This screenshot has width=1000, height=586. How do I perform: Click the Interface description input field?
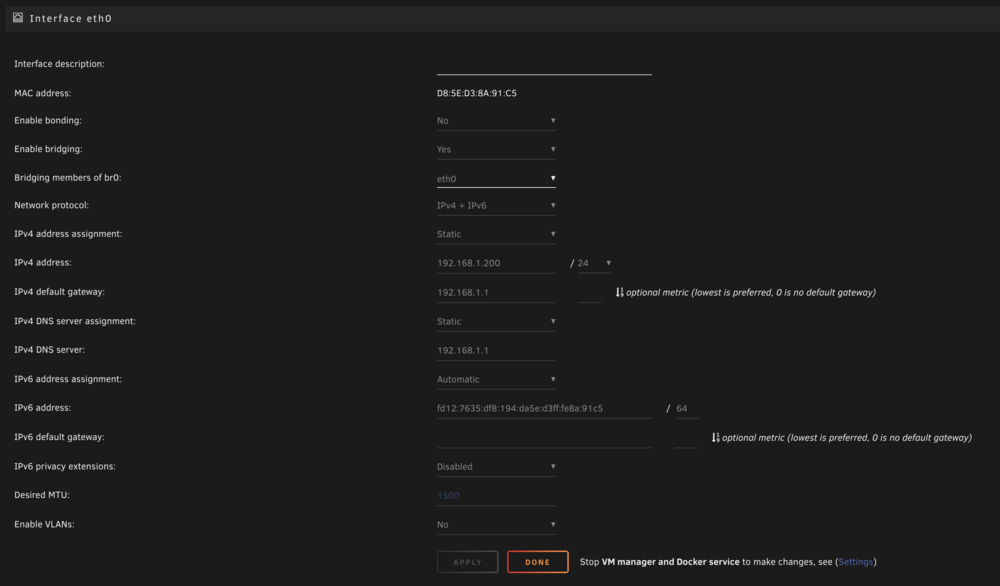(x=544, y=65)
